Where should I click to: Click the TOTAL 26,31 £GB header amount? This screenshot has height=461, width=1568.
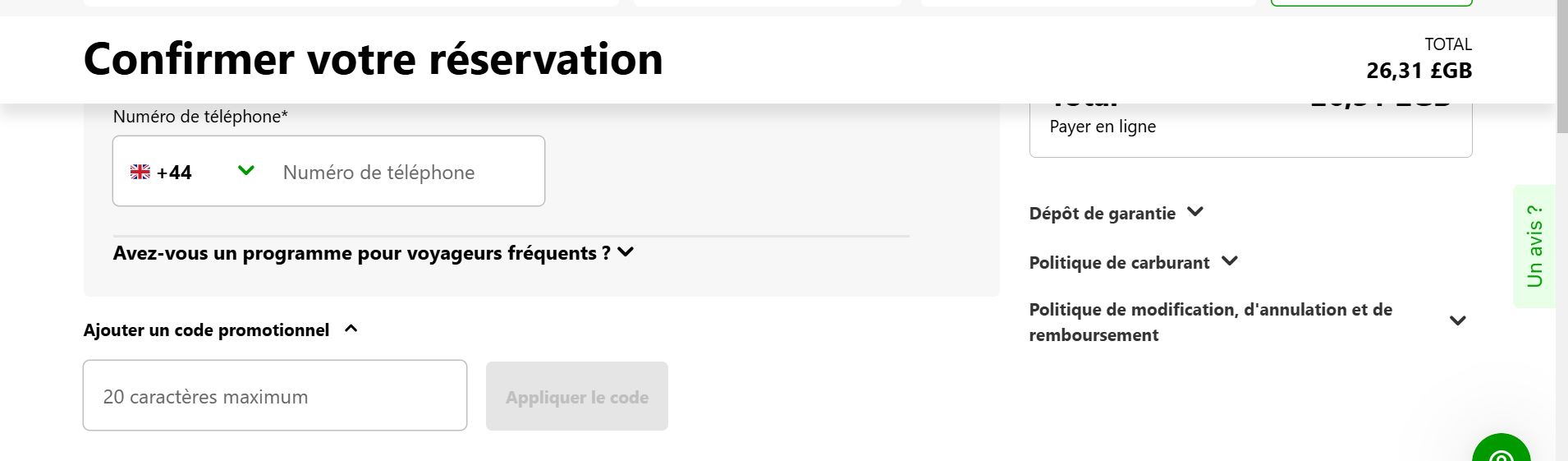[x=1418, y=71]
